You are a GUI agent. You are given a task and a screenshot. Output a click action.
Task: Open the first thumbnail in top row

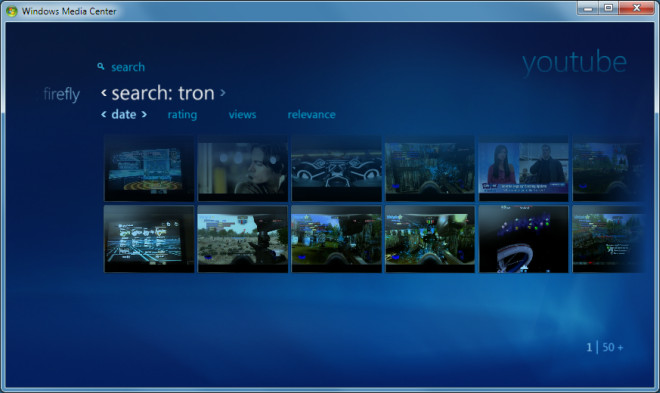point(149,168)
